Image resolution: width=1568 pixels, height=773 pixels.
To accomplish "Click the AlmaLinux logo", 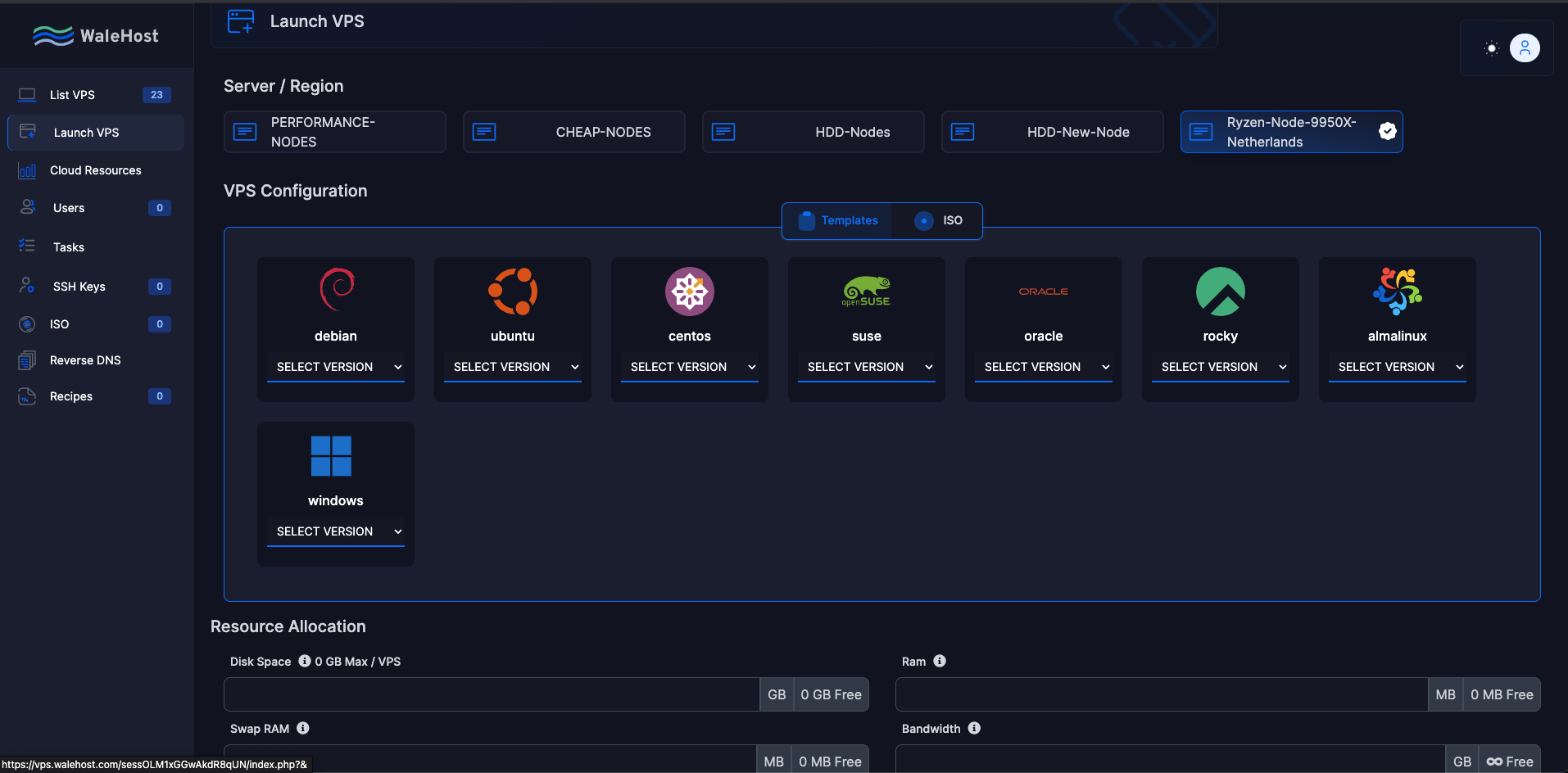I will 1398,292.
